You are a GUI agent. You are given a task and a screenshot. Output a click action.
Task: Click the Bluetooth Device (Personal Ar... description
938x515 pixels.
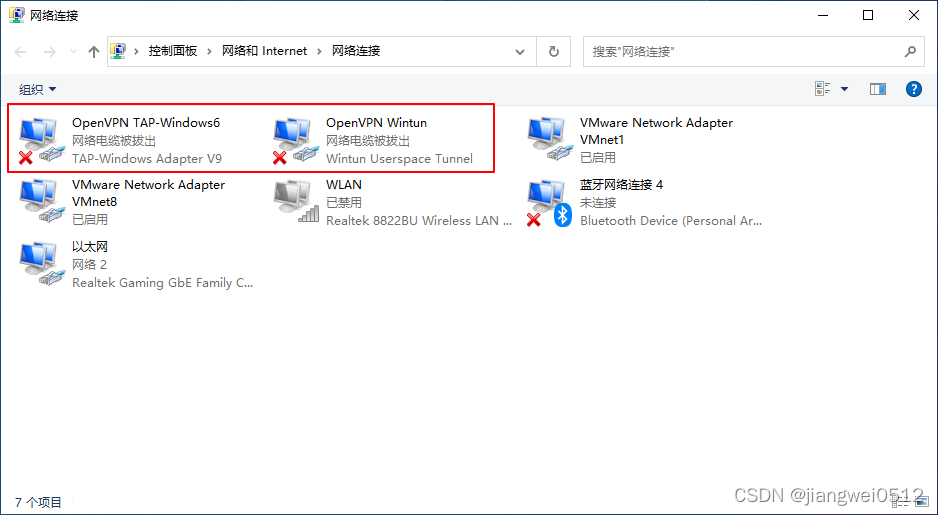671,221
